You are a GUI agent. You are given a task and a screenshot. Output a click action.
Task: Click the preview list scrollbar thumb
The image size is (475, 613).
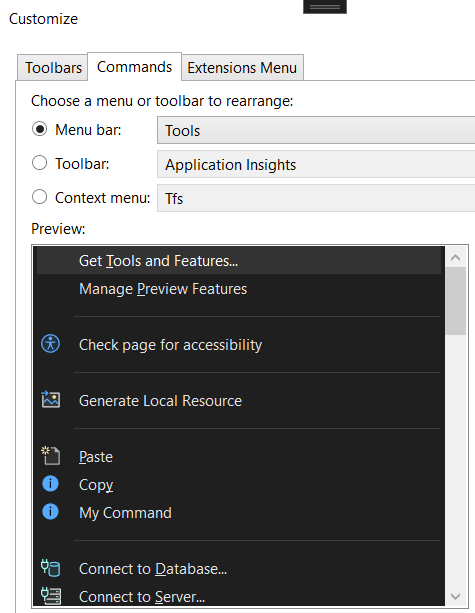tap(455, 301)
